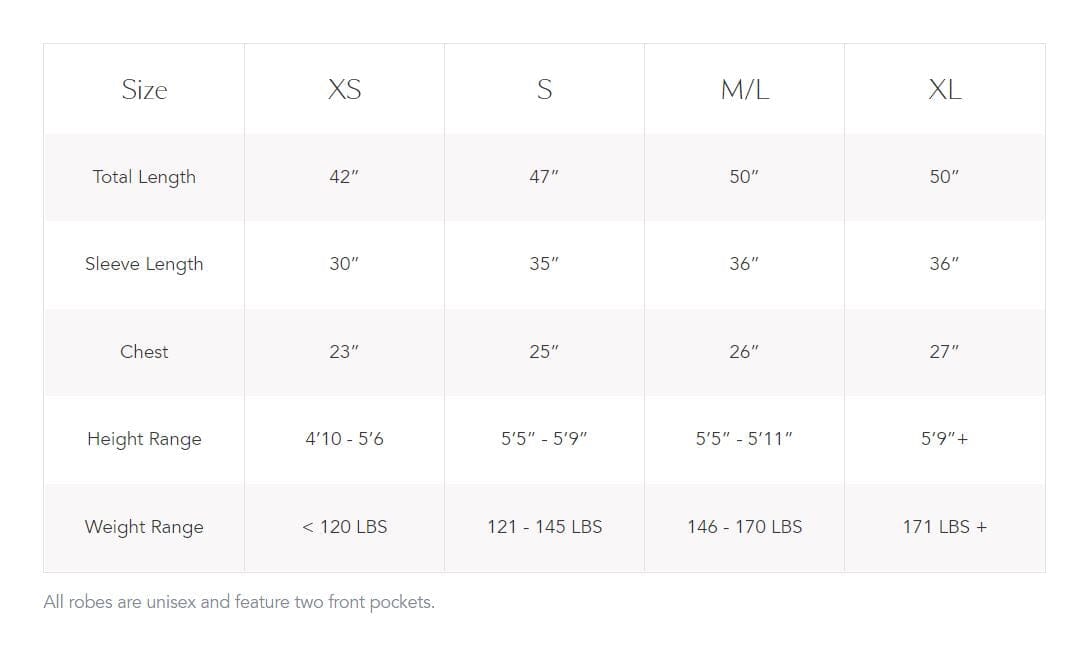
Task: Select the S total length value 47"
Action: pos(544,177)
